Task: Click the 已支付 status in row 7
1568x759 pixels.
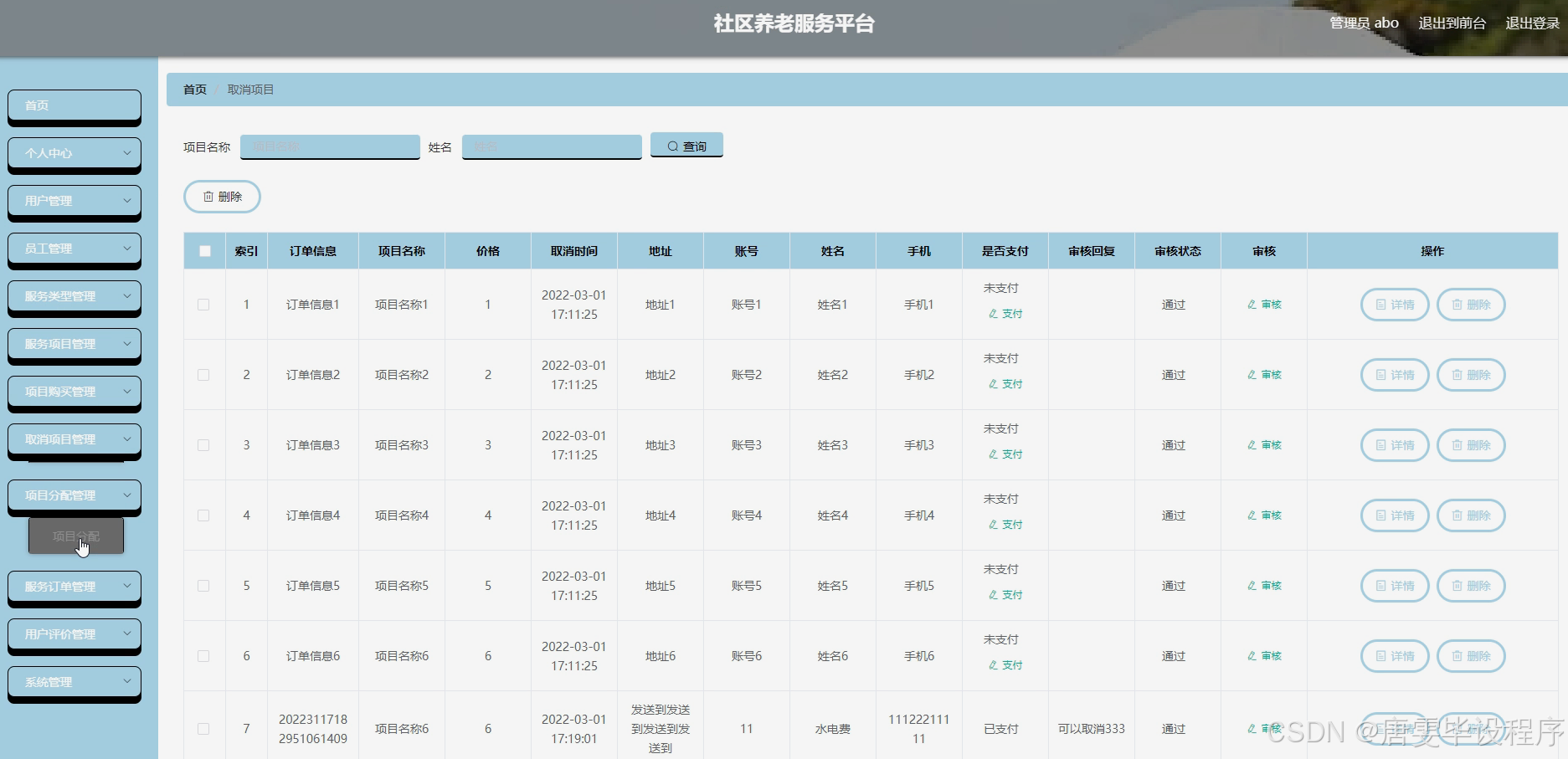Action: click(x=1001, y=729)
